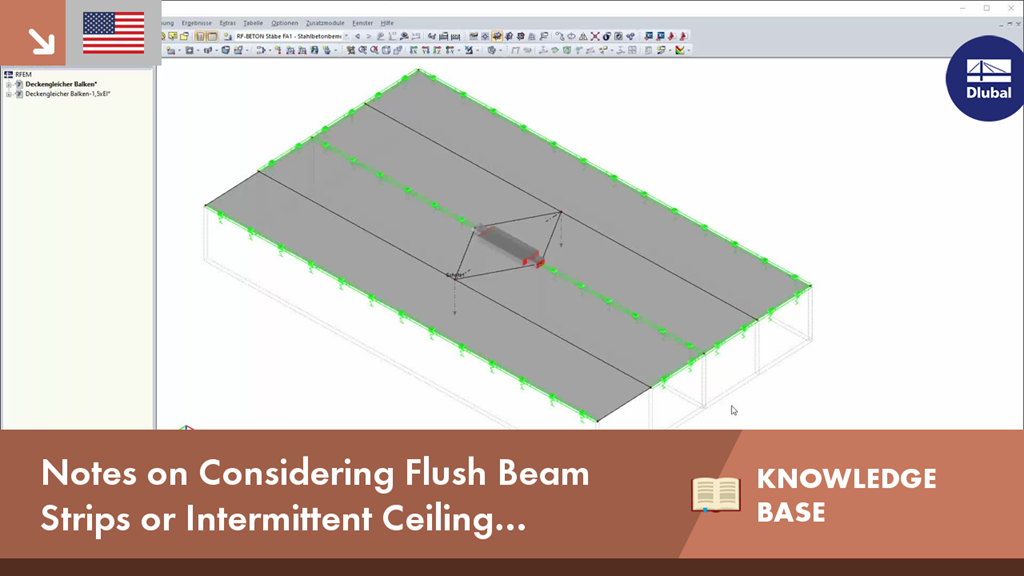Click the isometric cube view icon

click(x=386, y=50)
